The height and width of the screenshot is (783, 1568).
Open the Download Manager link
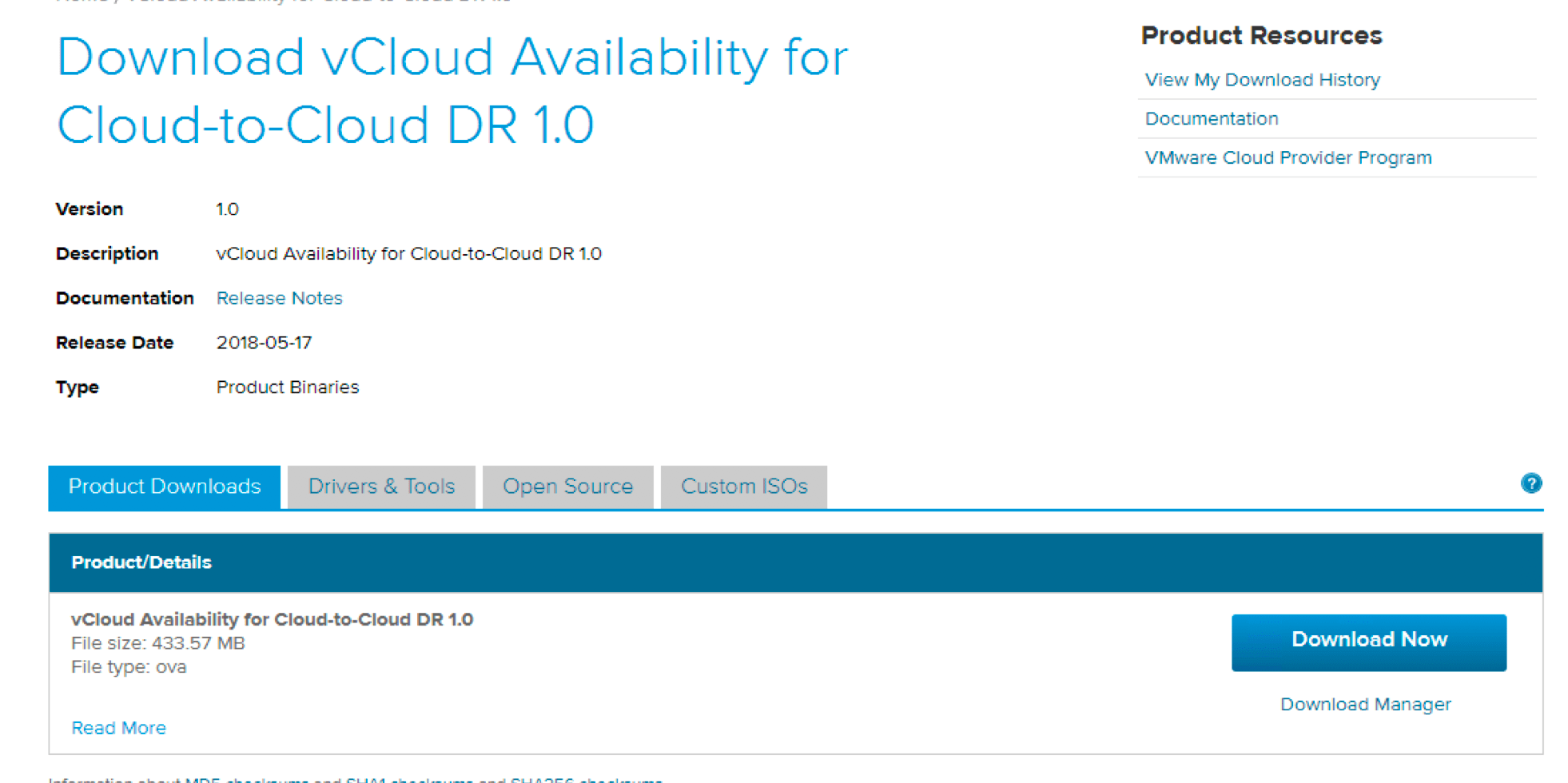[x=1365, y=704]
